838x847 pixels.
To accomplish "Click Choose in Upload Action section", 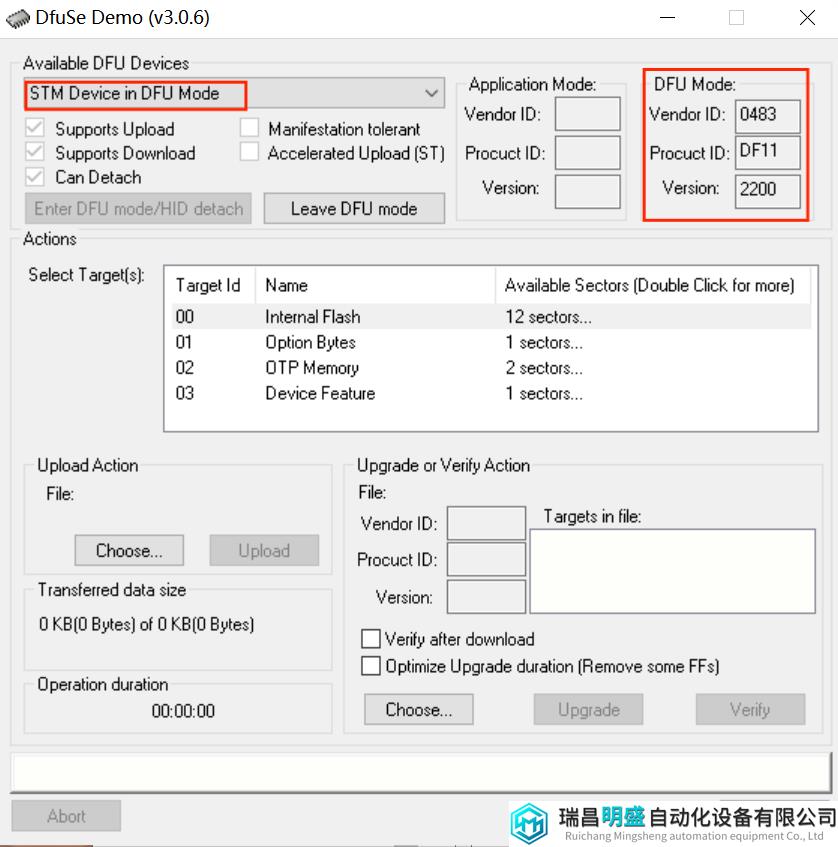I will [129, 550].
